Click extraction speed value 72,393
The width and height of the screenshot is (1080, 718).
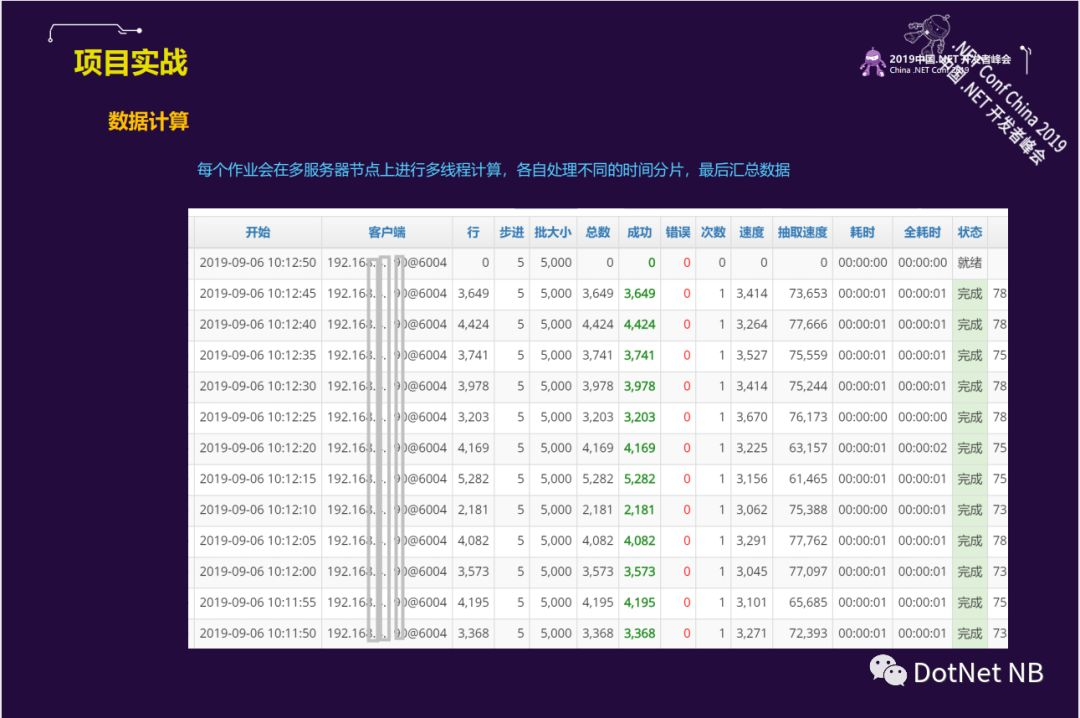click(x=808, y=633)
